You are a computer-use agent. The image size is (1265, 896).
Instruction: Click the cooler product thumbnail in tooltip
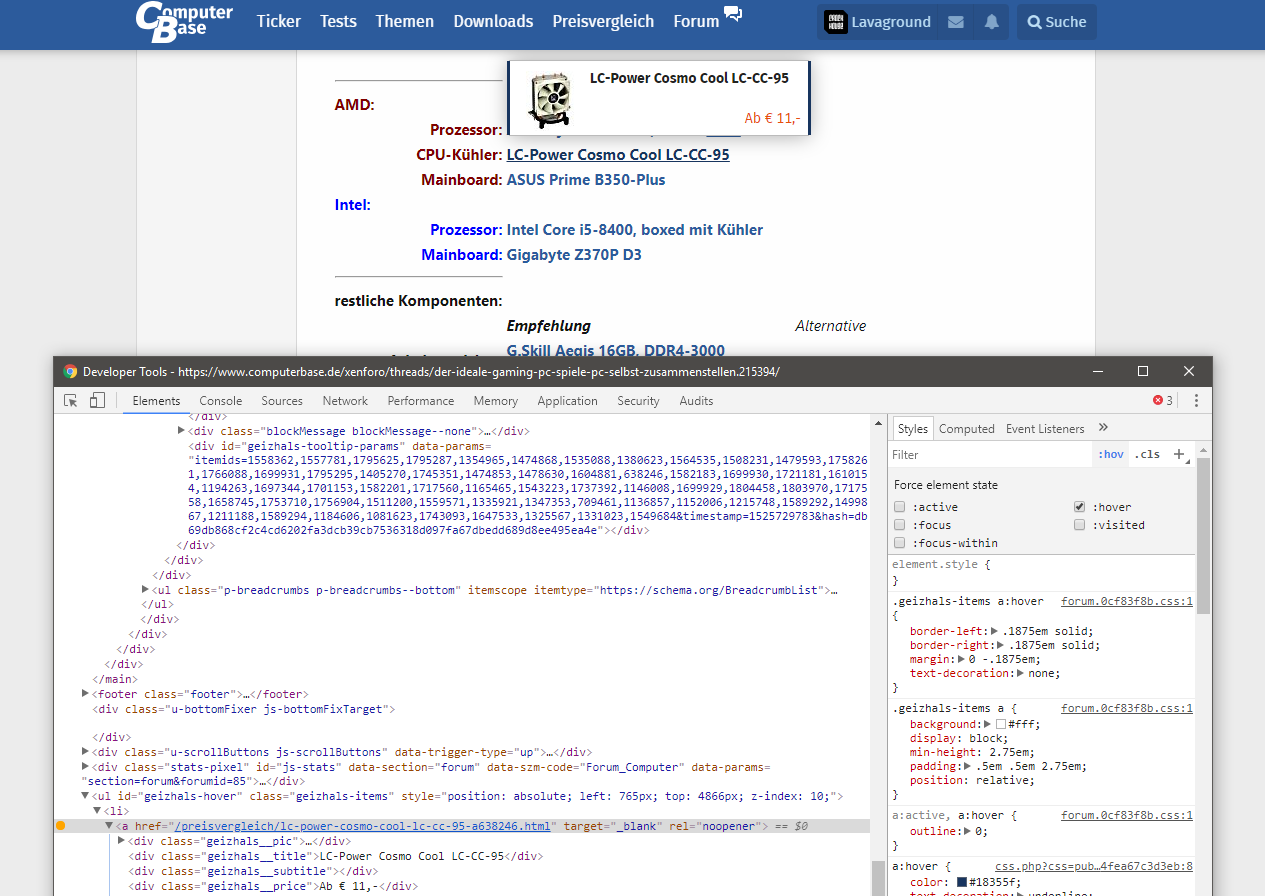[549, 101]
